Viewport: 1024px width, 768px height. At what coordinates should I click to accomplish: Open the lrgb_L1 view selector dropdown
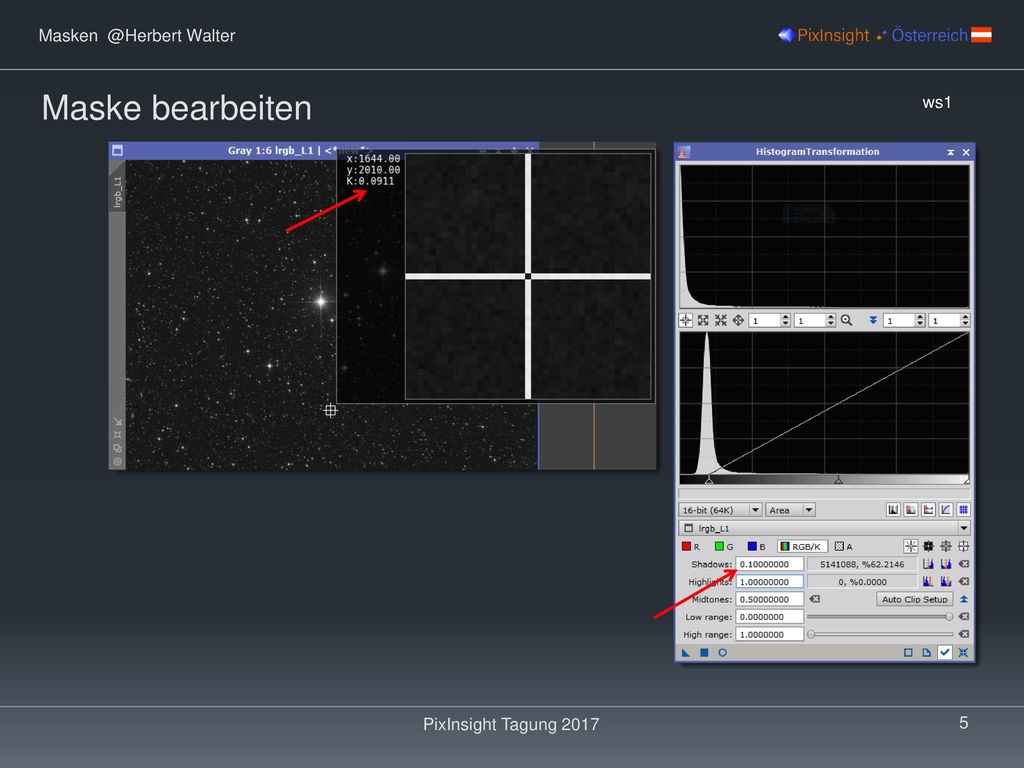(825, 528)
